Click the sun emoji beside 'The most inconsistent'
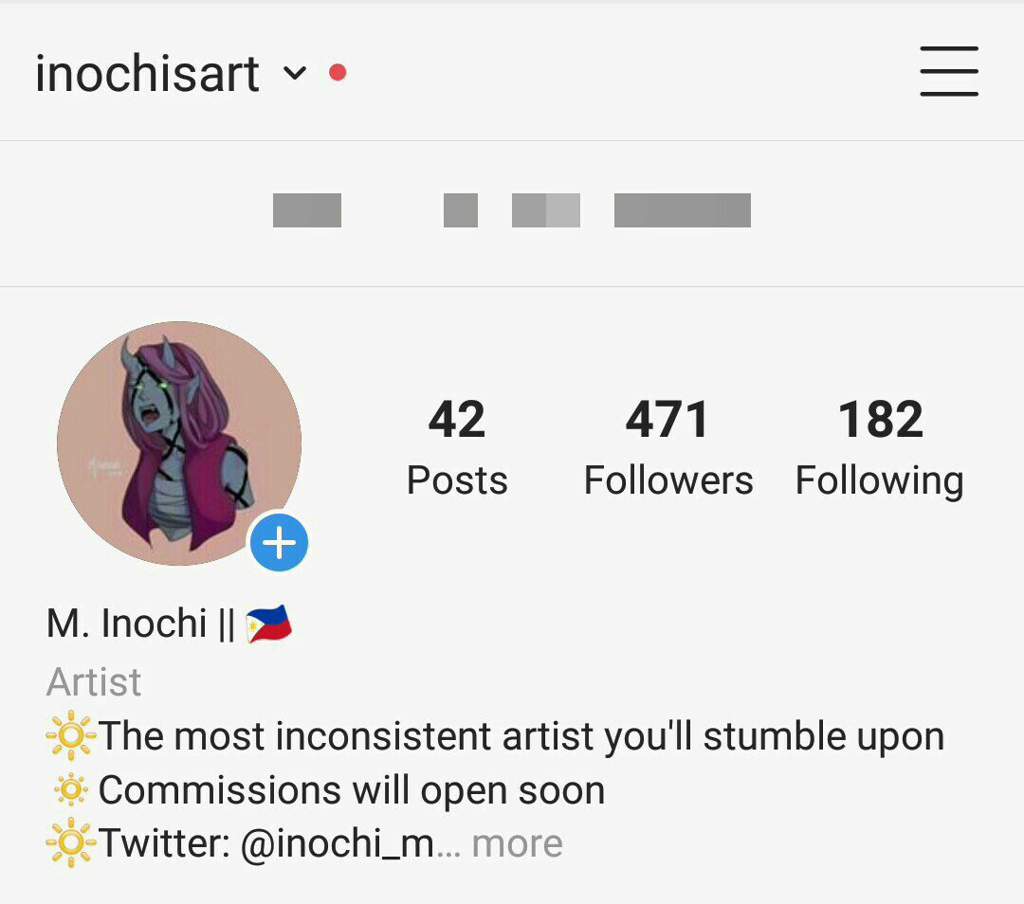 (71, 735)
